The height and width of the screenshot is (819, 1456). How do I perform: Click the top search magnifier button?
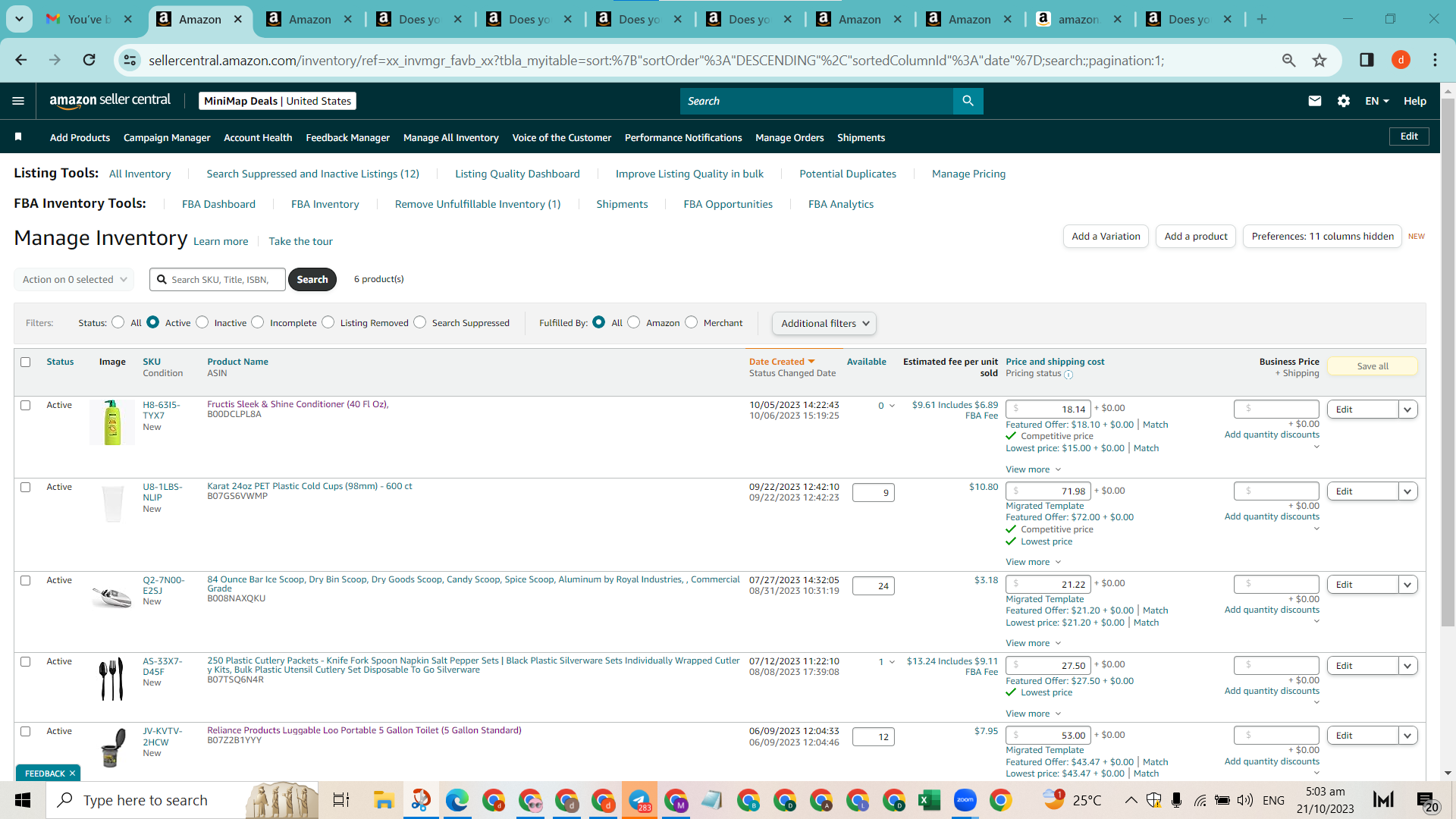(x=968, y=101)
